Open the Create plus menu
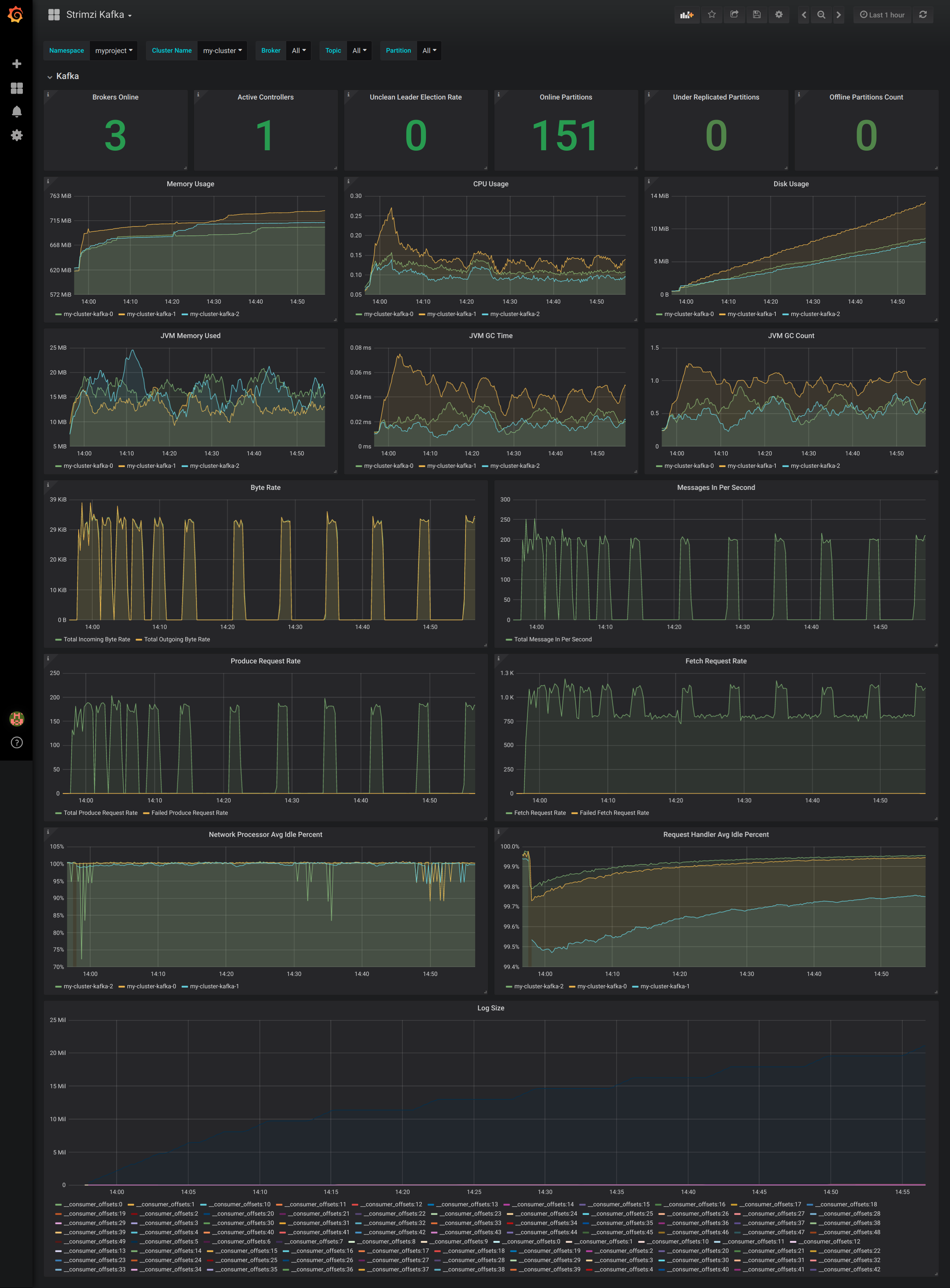 pos(17,63)
